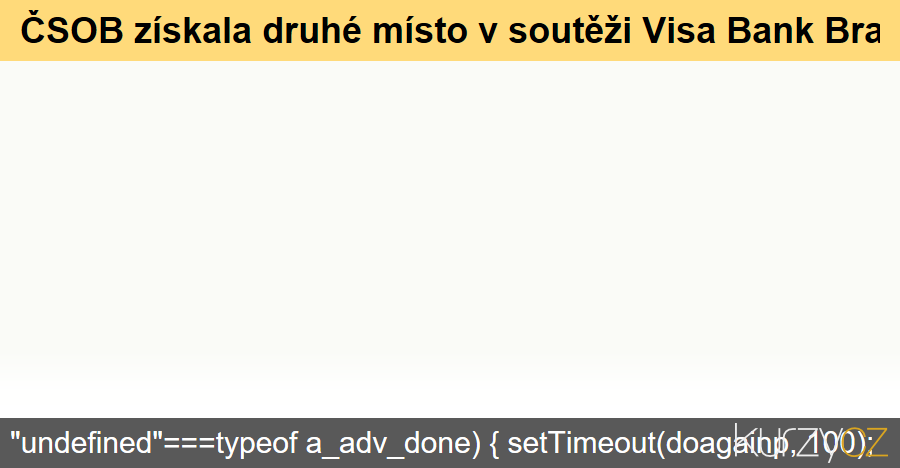Click the truncated 'Bra' word in the headline
Screen dimensions: 900x468
(852, 30)
